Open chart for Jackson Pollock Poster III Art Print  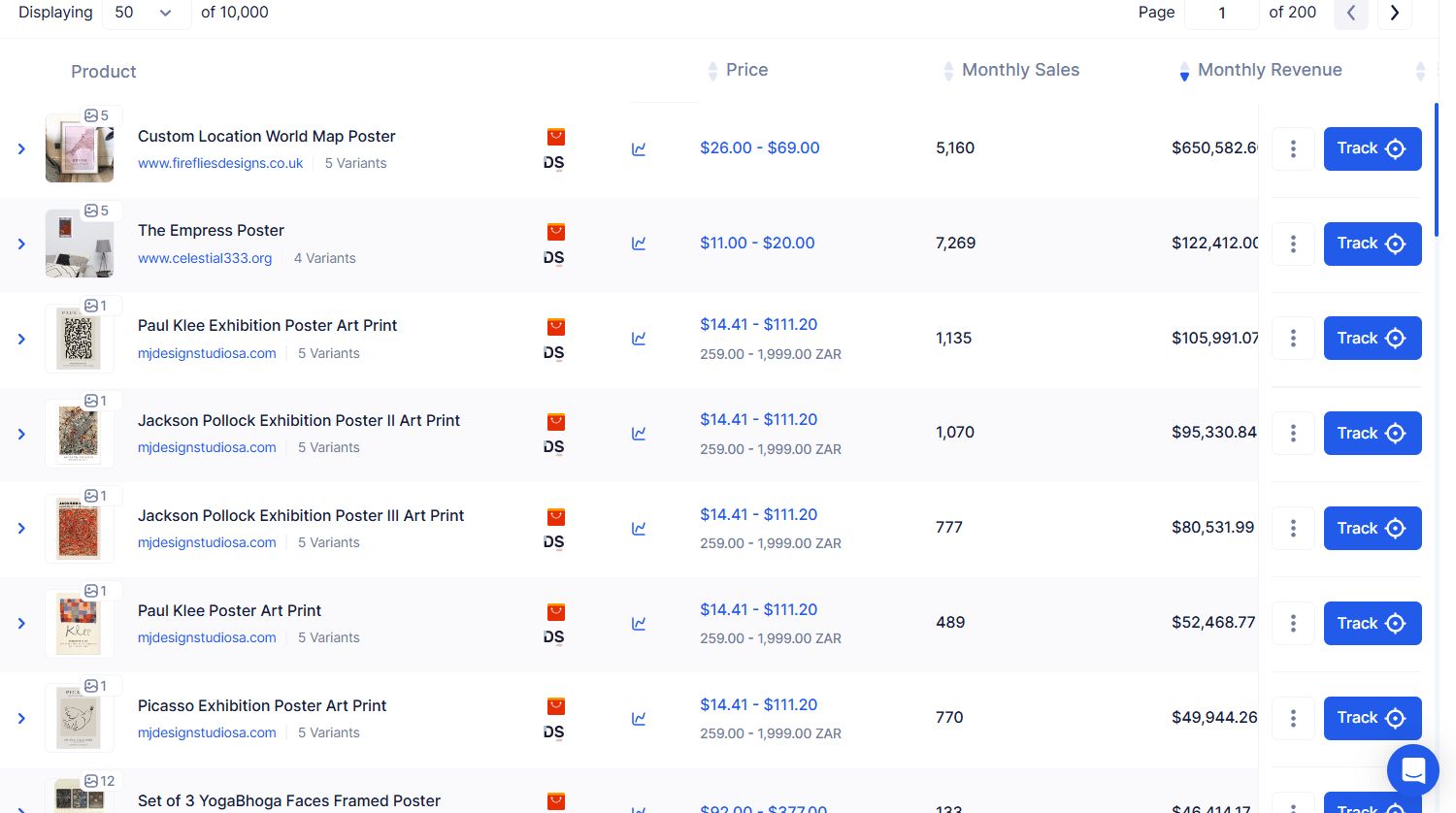click(639, 529)
